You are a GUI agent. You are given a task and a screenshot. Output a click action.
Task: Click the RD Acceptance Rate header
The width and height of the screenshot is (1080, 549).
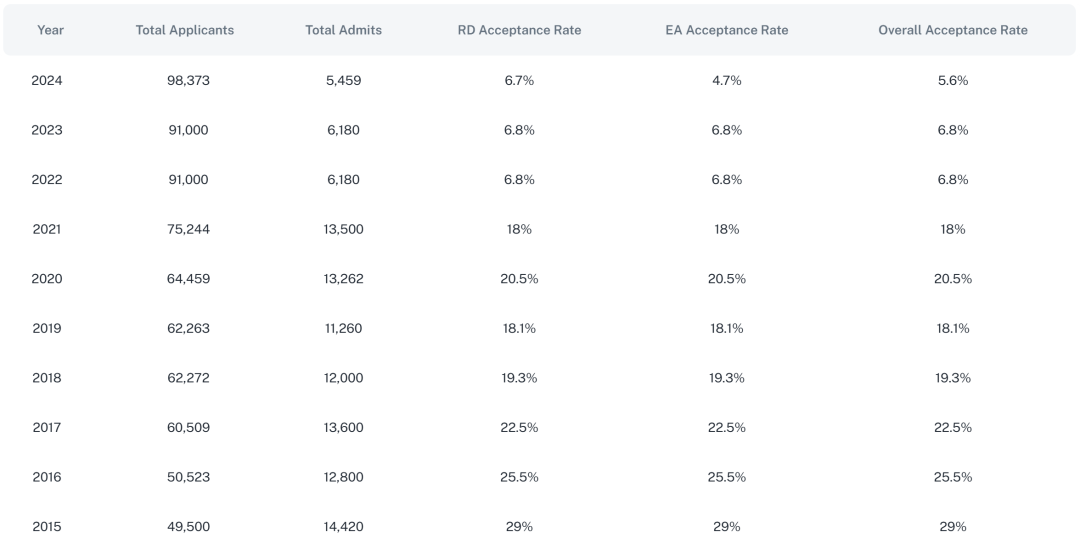(519, 30)
